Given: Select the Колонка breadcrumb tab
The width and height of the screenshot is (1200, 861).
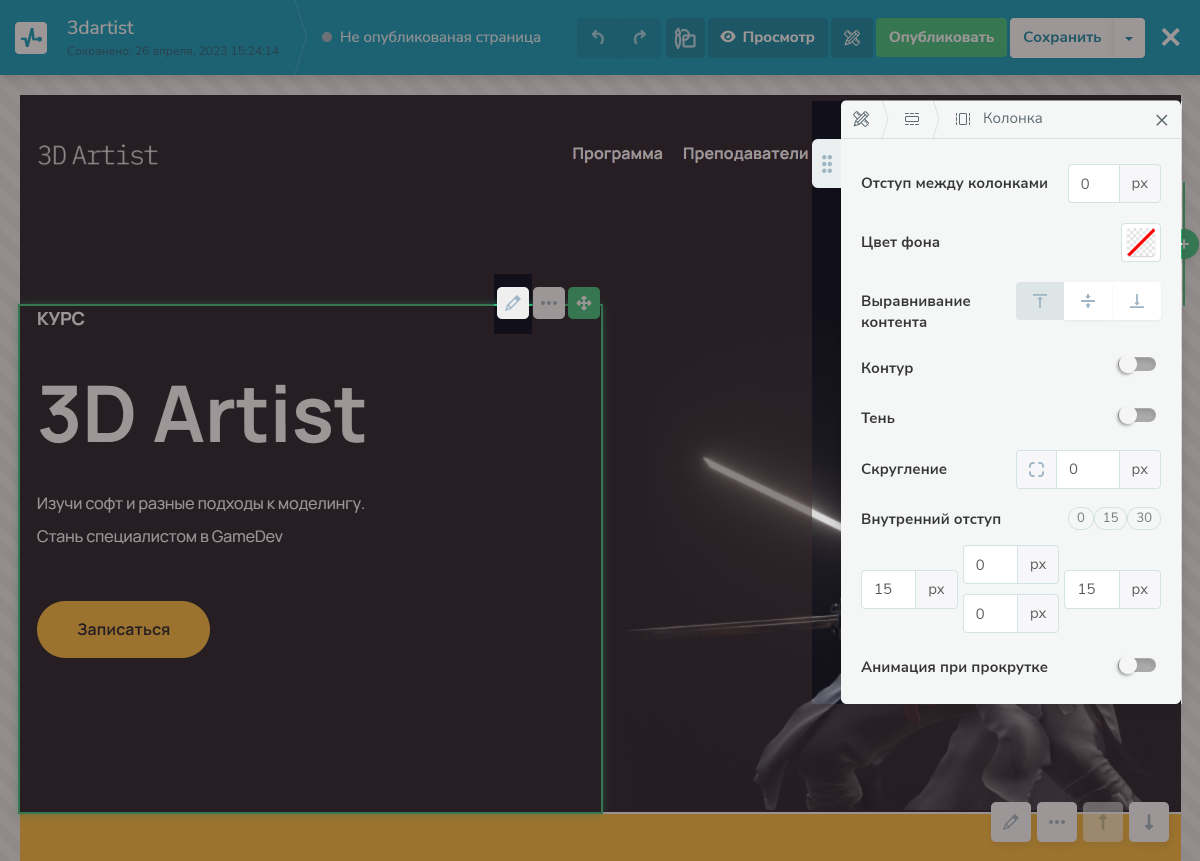Looking at the screenshot, I should pos(998,119).
